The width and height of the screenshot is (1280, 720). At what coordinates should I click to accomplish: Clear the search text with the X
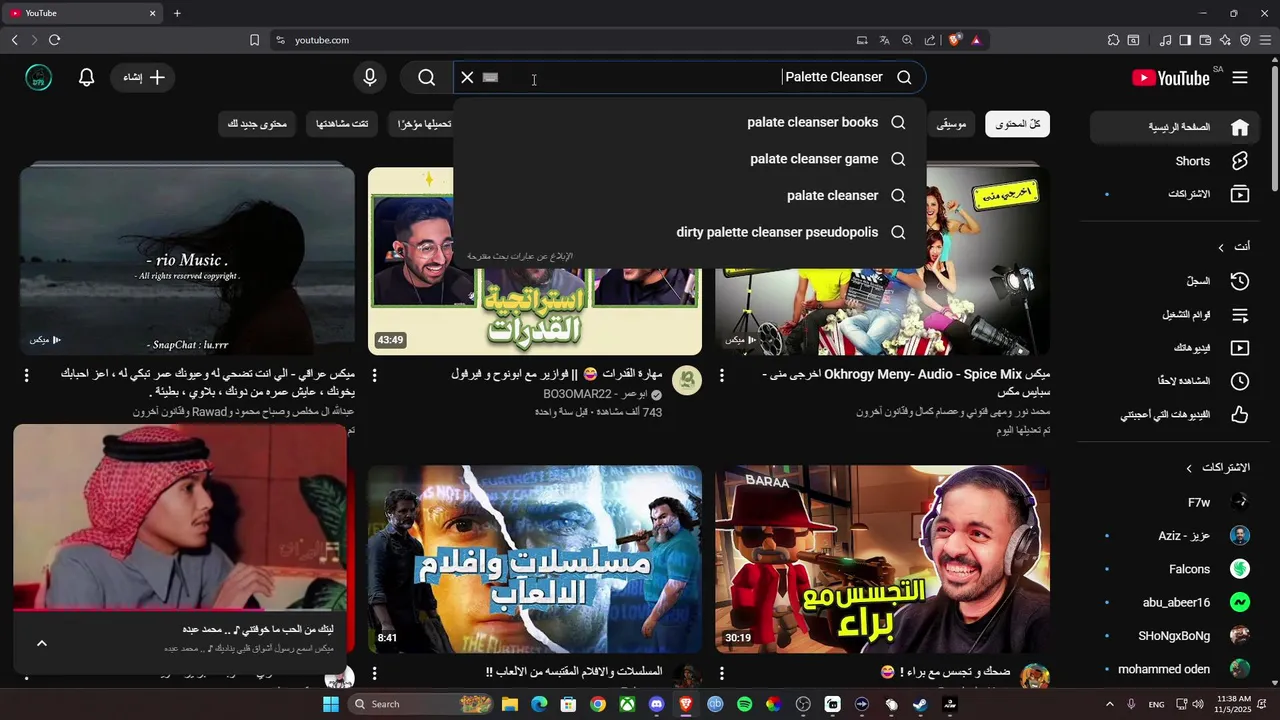[467, 77]
